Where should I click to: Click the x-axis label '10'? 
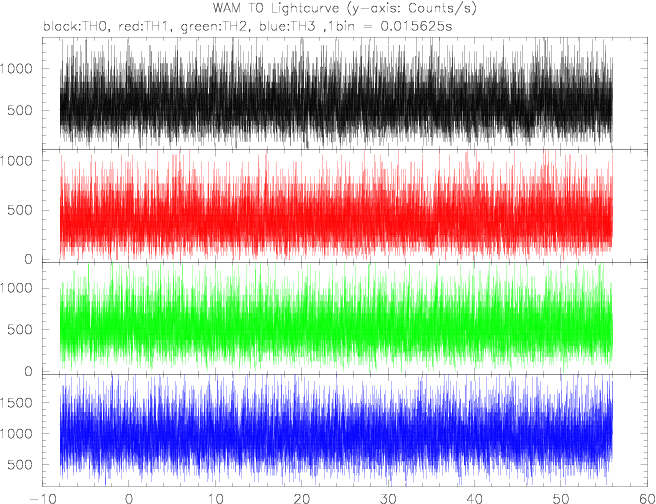click(x=215, y=498)
